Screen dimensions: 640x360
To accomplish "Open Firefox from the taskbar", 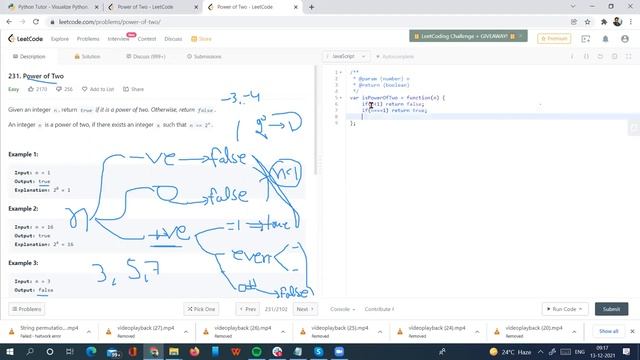I will pyautogui.click(x=195, y=351).
